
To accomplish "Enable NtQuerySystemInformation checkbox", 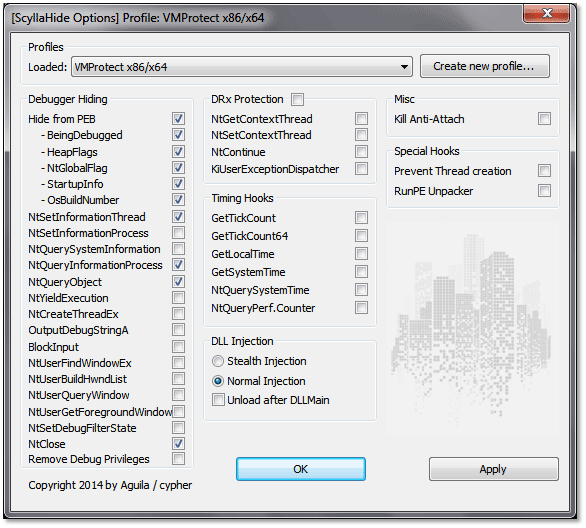I will [x=178, y=249].
